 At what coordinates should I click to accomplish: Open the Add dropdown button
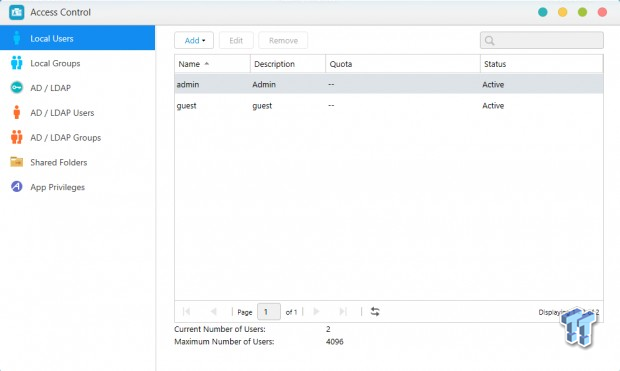(194, 40)
